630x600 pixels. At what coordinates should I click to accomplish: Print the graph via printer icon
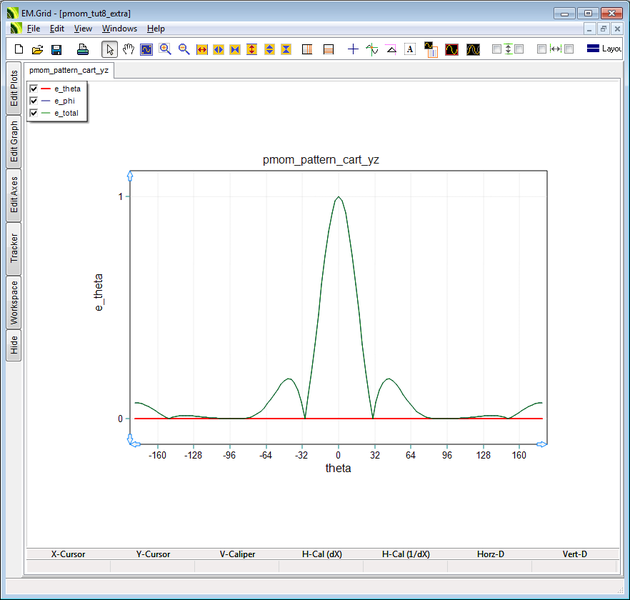(84, 49)
